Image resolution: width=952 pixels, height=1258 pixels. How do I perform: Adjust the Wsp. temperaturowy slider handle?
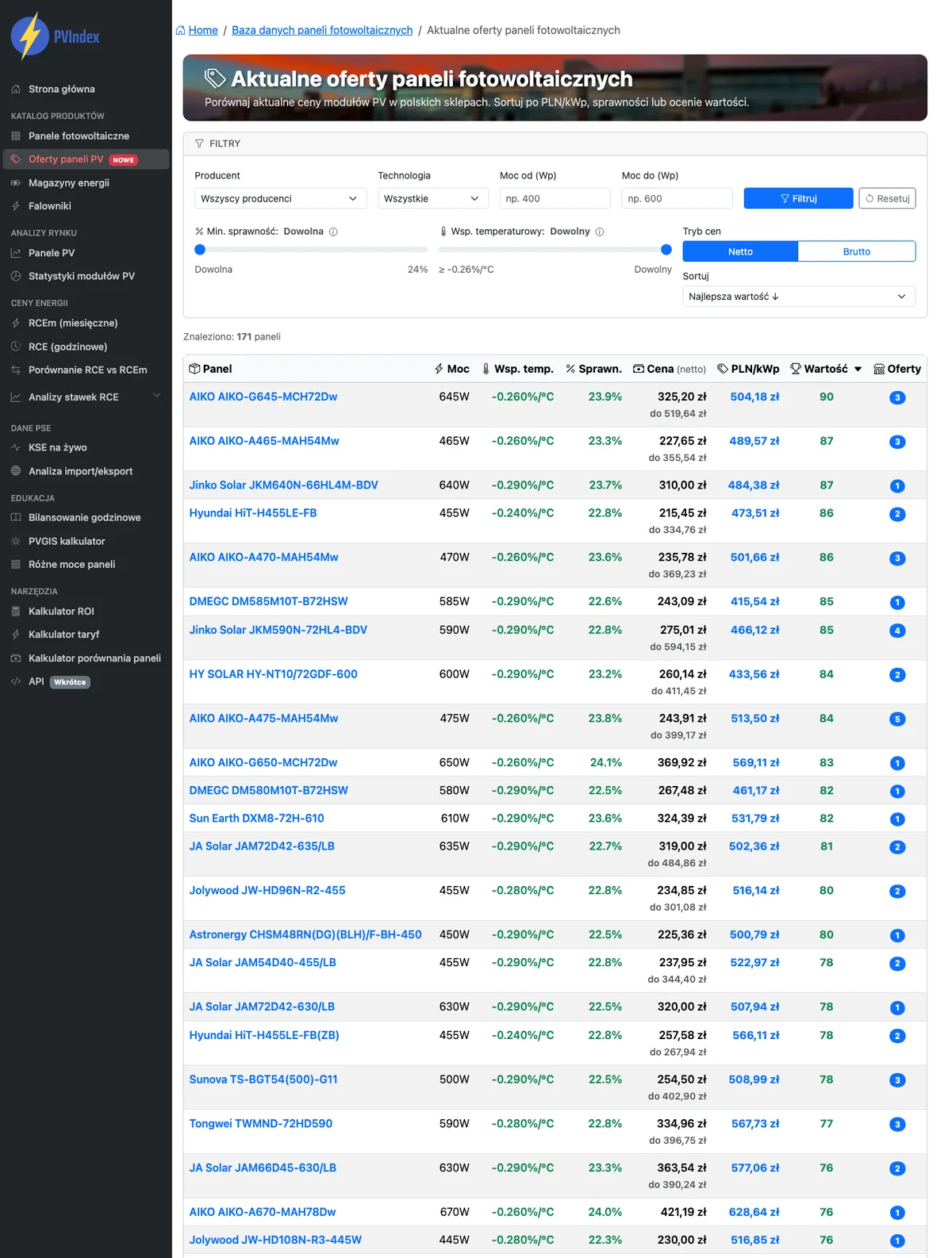[x=666, y=250]
